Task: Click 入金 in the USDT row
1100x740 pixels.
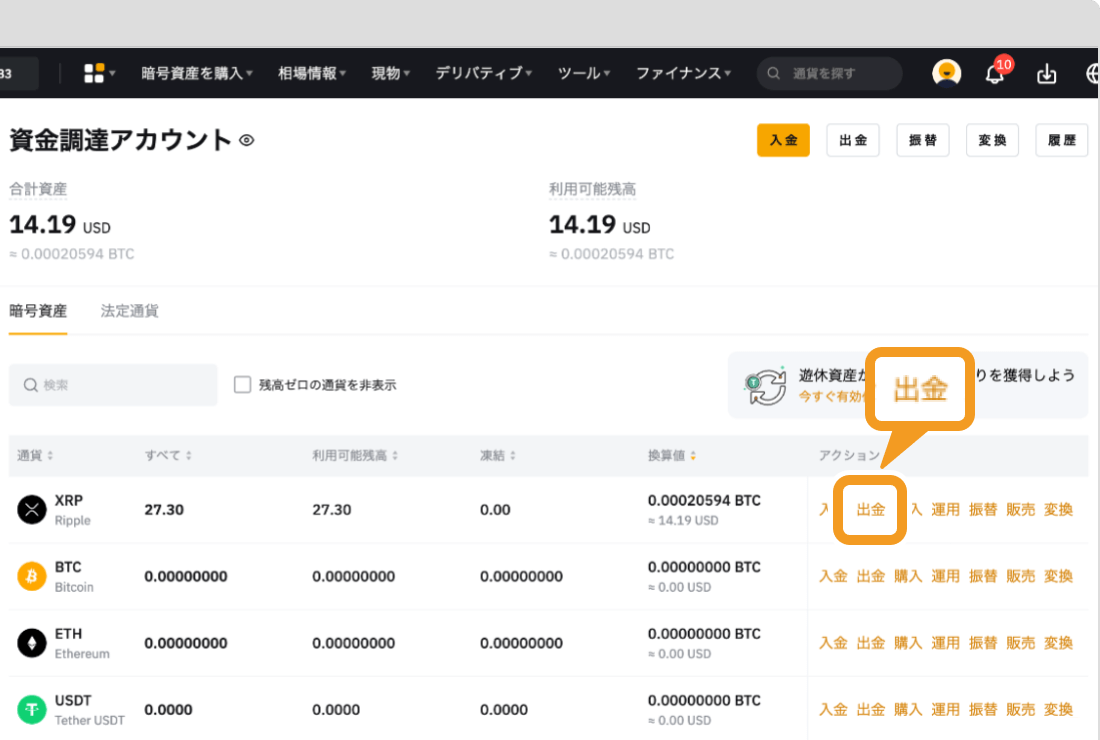Action: click(833, 710)
